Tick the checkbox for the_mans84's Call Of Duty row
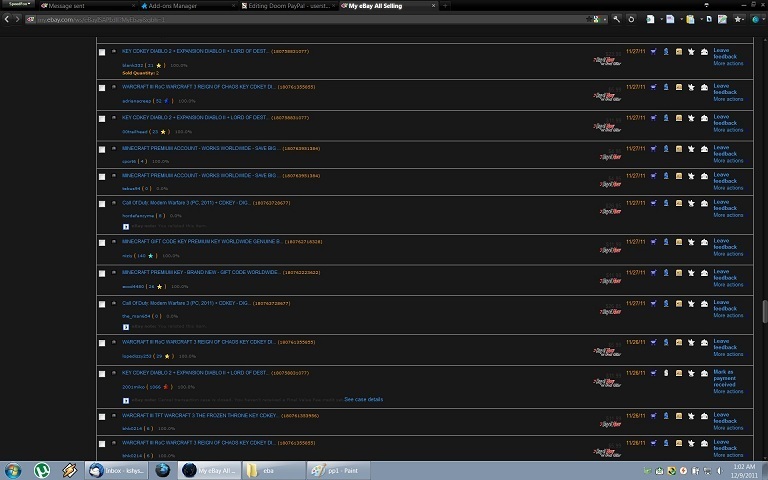 click(102, 305)
